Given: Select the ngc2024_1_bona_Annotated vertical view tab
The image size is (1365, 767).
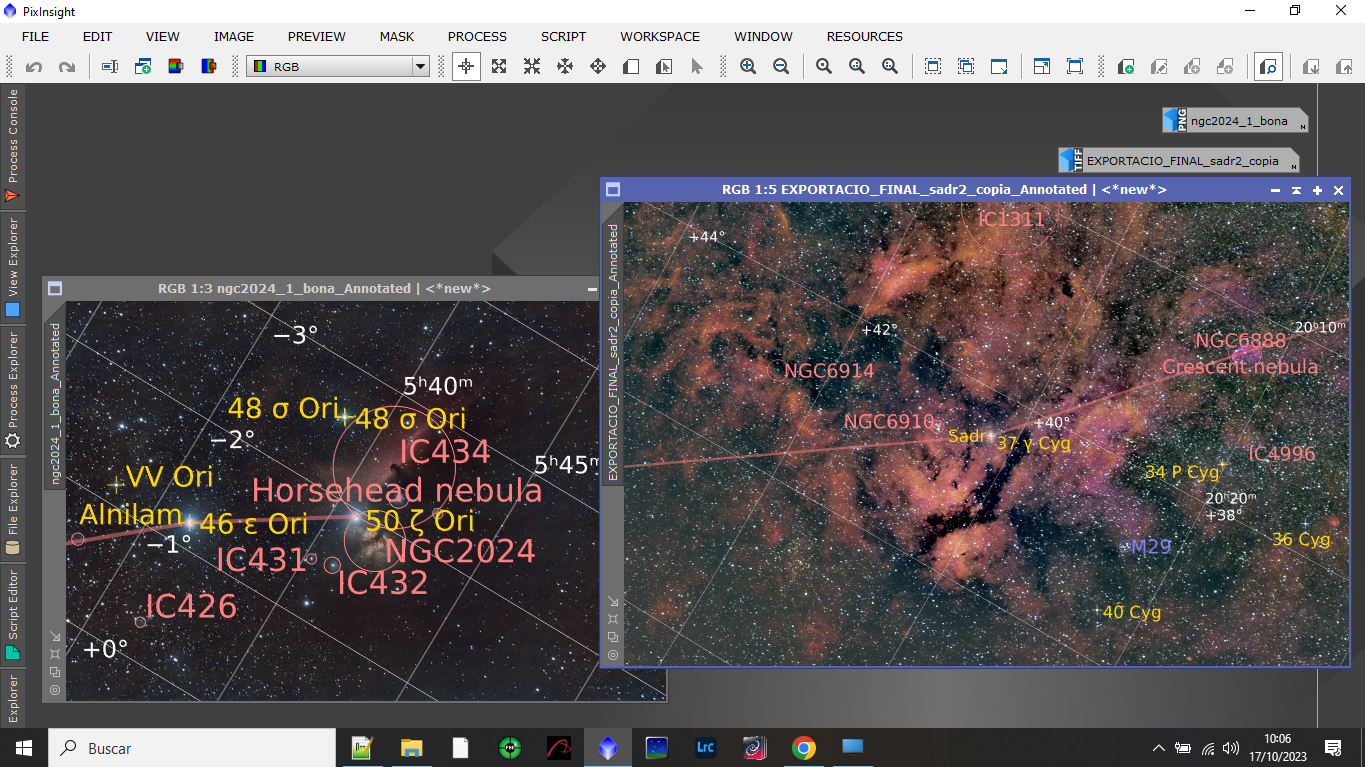Looking at the screenshot, I should (55, 403).
